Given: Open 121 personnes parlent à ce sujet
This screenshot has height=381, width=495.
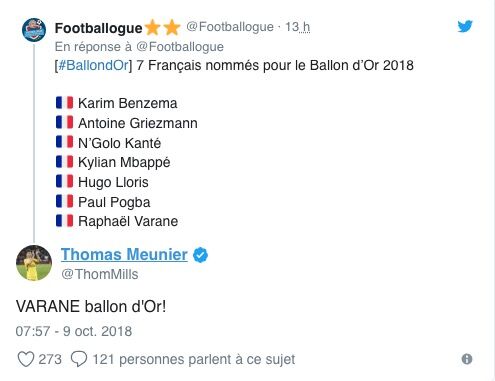Looking at the screenshot, I should point(194,359).
